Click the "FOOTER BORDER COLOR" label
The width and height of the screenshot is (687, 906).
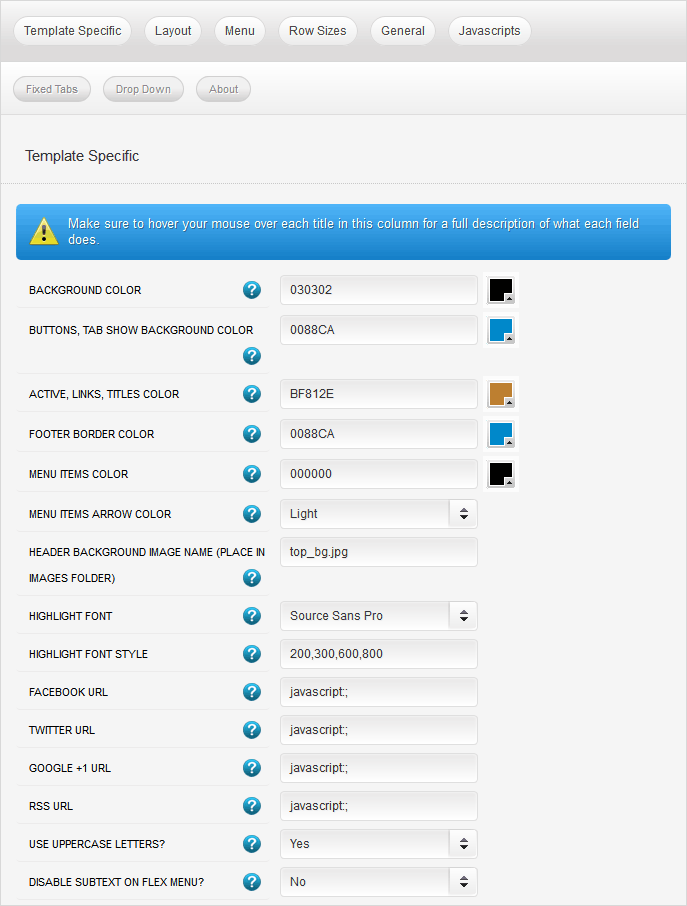point(91,434)
